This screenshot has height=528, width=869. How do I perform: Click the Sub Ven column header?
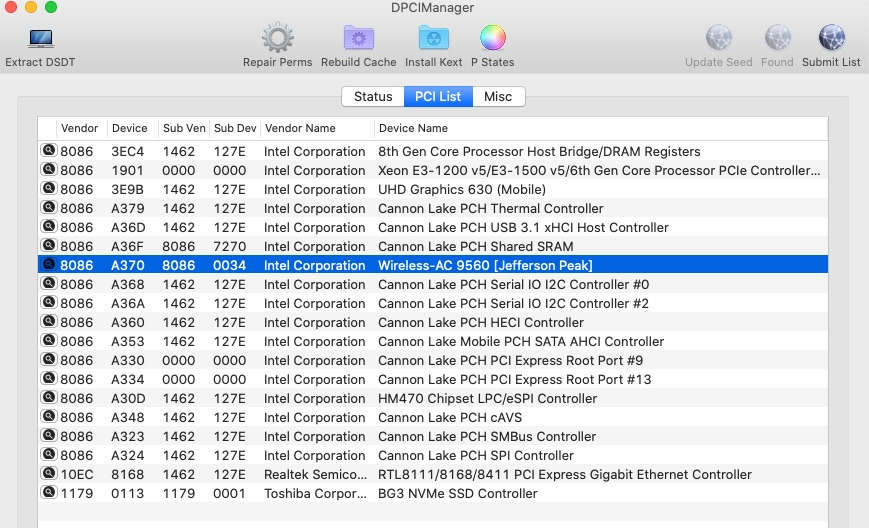tap(184, 128)
